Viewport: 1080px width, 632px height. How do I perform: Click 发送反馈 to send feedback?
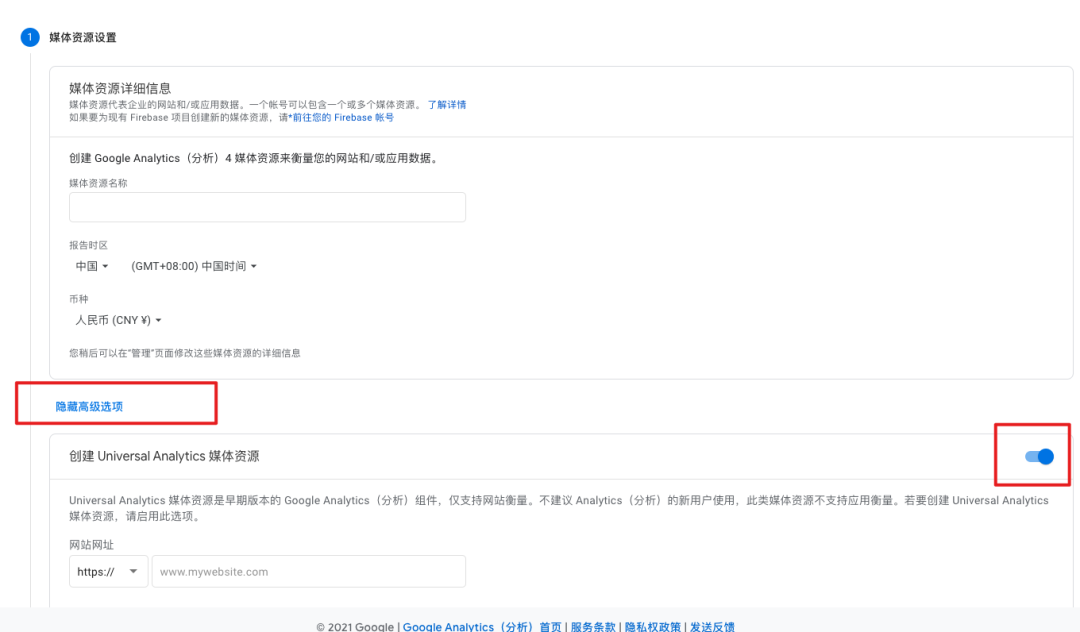712,627
